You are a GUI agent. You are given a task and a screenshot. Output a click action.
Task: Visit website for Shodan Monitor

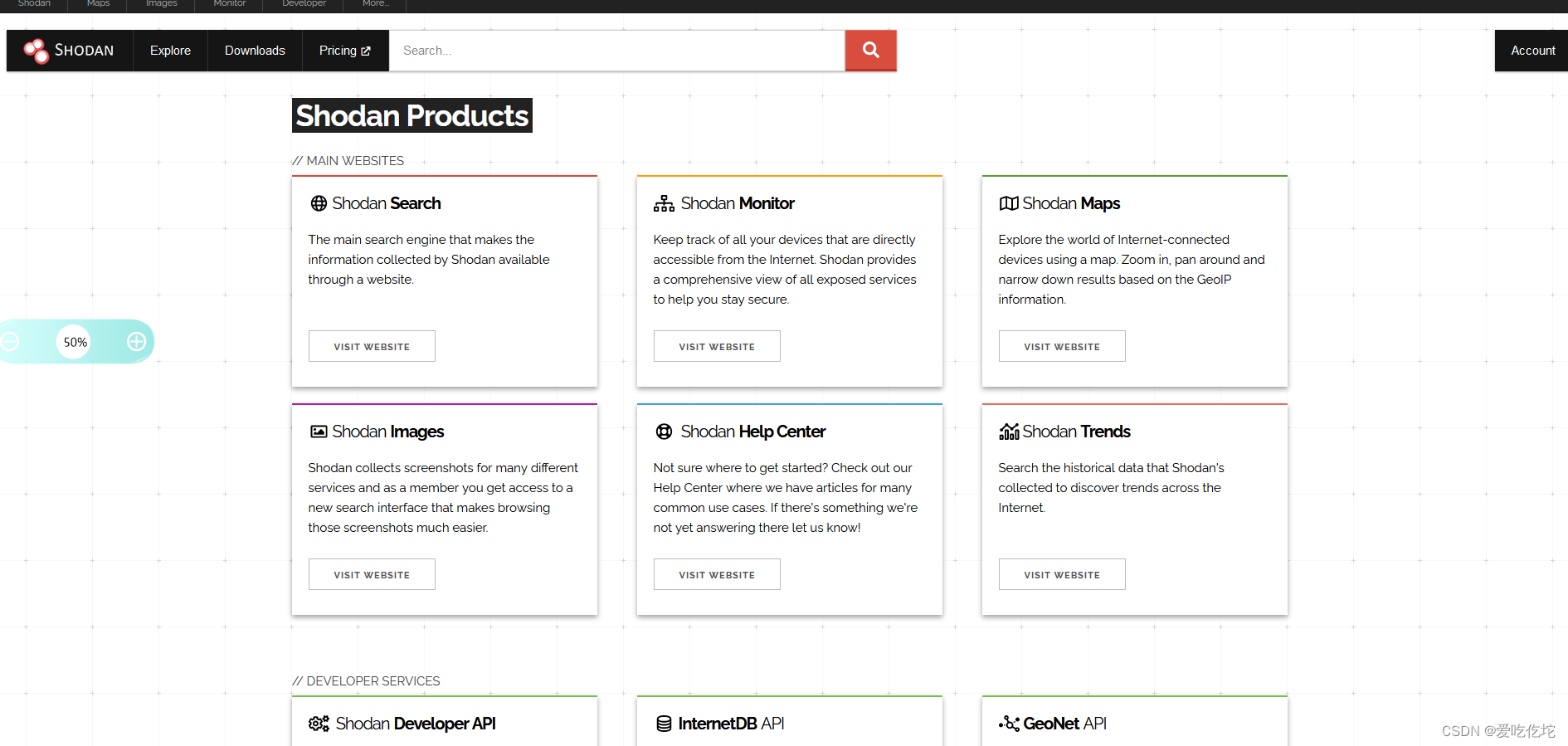717,346
